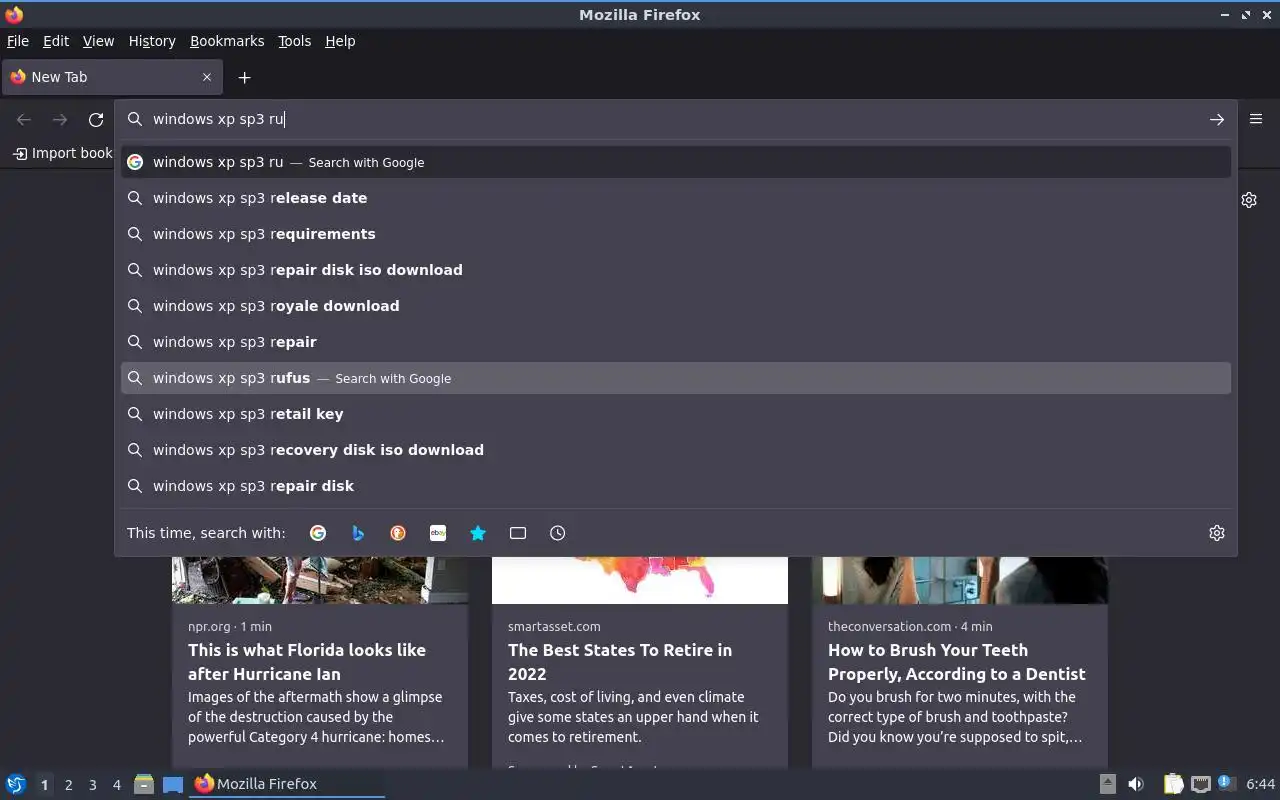Click the Go arrow in address bar
The width and height of the screenshot is (1280, 800).
click(x=1216, y=119)
